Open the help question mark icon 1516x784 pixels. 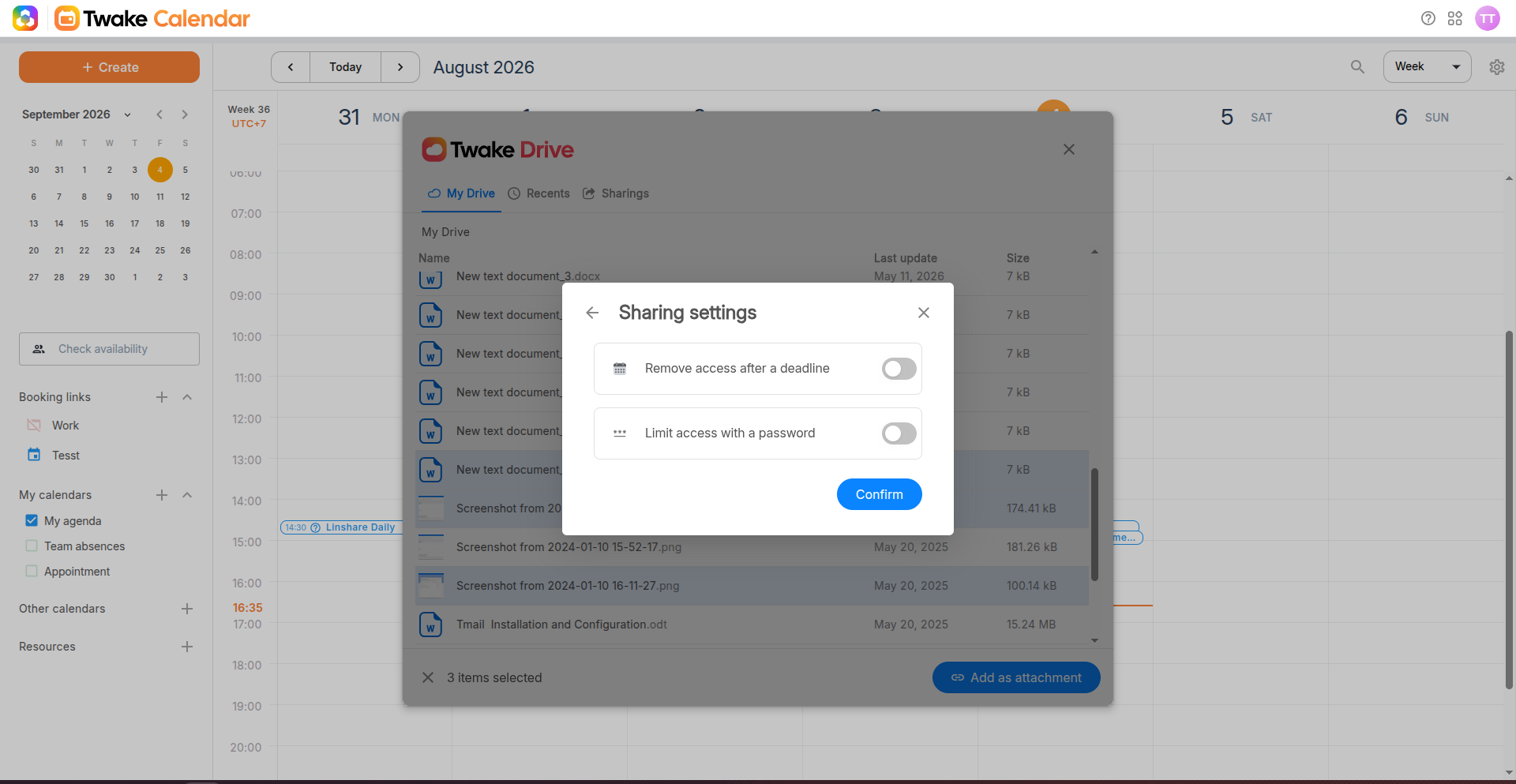tap(1428, 18)
